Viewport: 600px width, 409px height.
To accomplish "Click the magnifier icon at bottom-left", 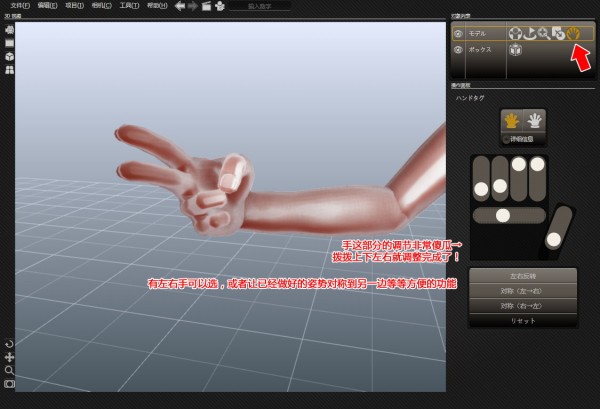I will click(9, 369).
